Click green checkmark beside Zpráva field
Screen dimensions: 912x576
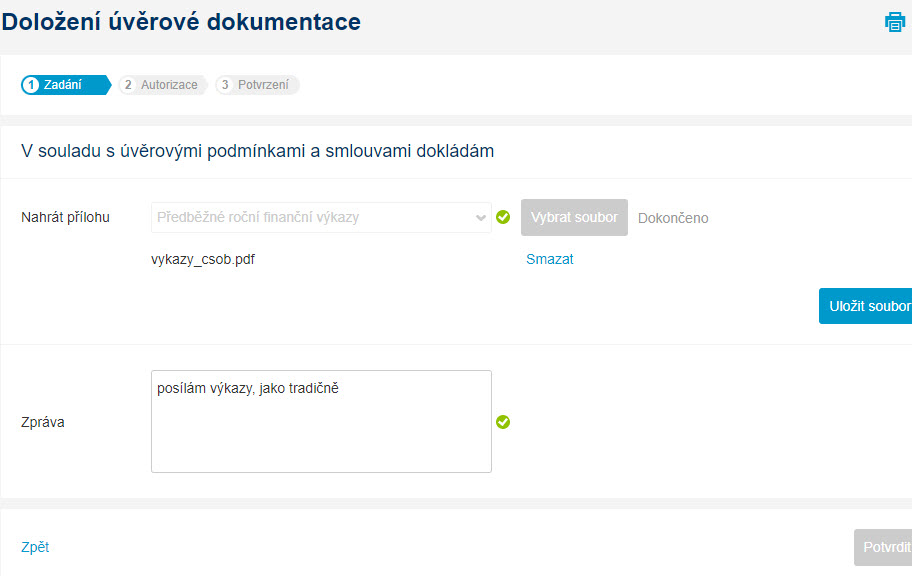[503, 422]
